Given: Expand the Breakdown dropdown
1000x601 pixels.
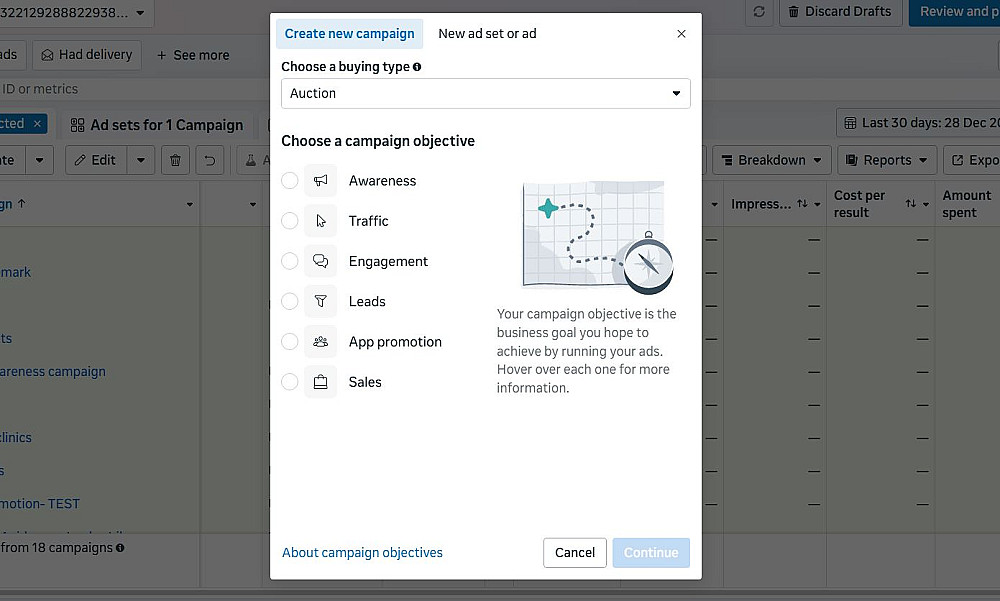Looking at the screenshot, I should (x=771, y=160).
